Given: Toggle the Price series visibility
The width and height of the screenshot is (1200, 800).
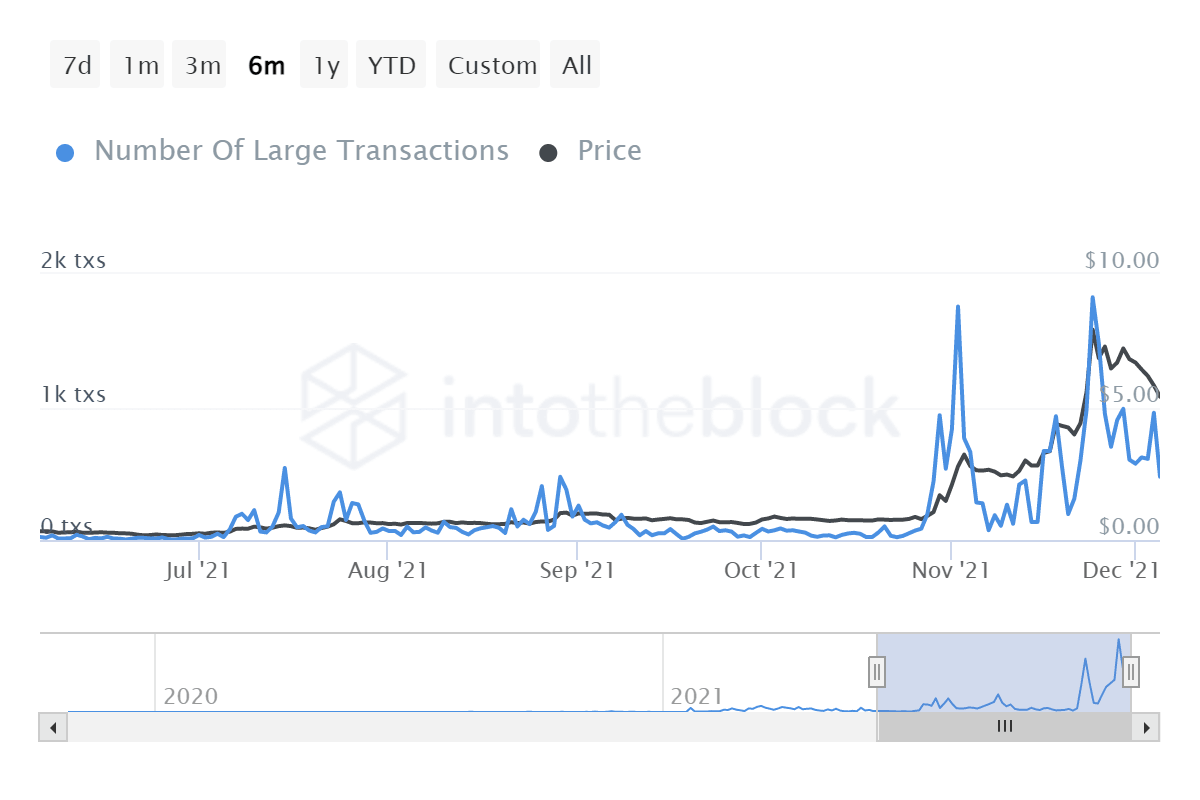Looking at the screenshot, I should tap(608, 150).
